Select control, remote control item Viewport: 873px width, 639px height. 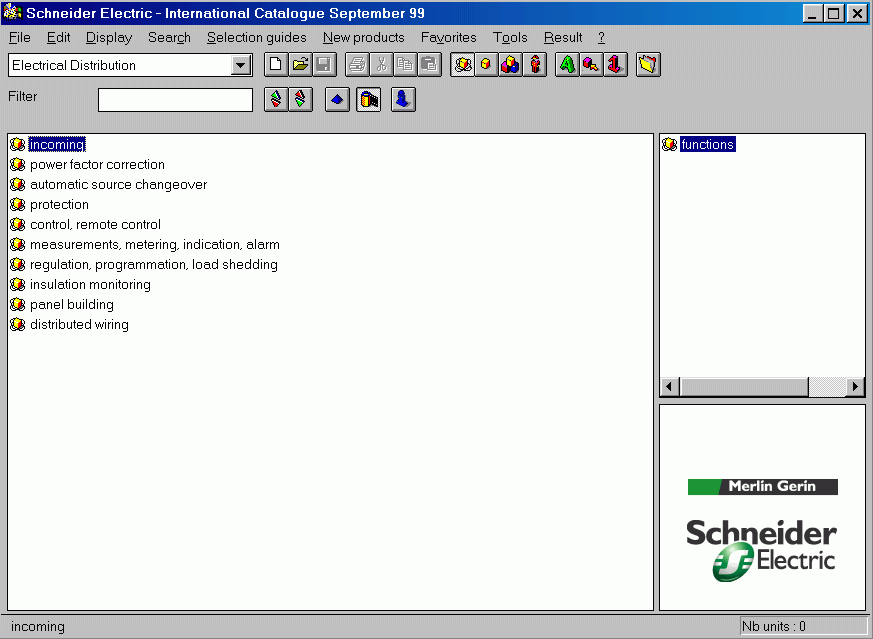point(95,225)
